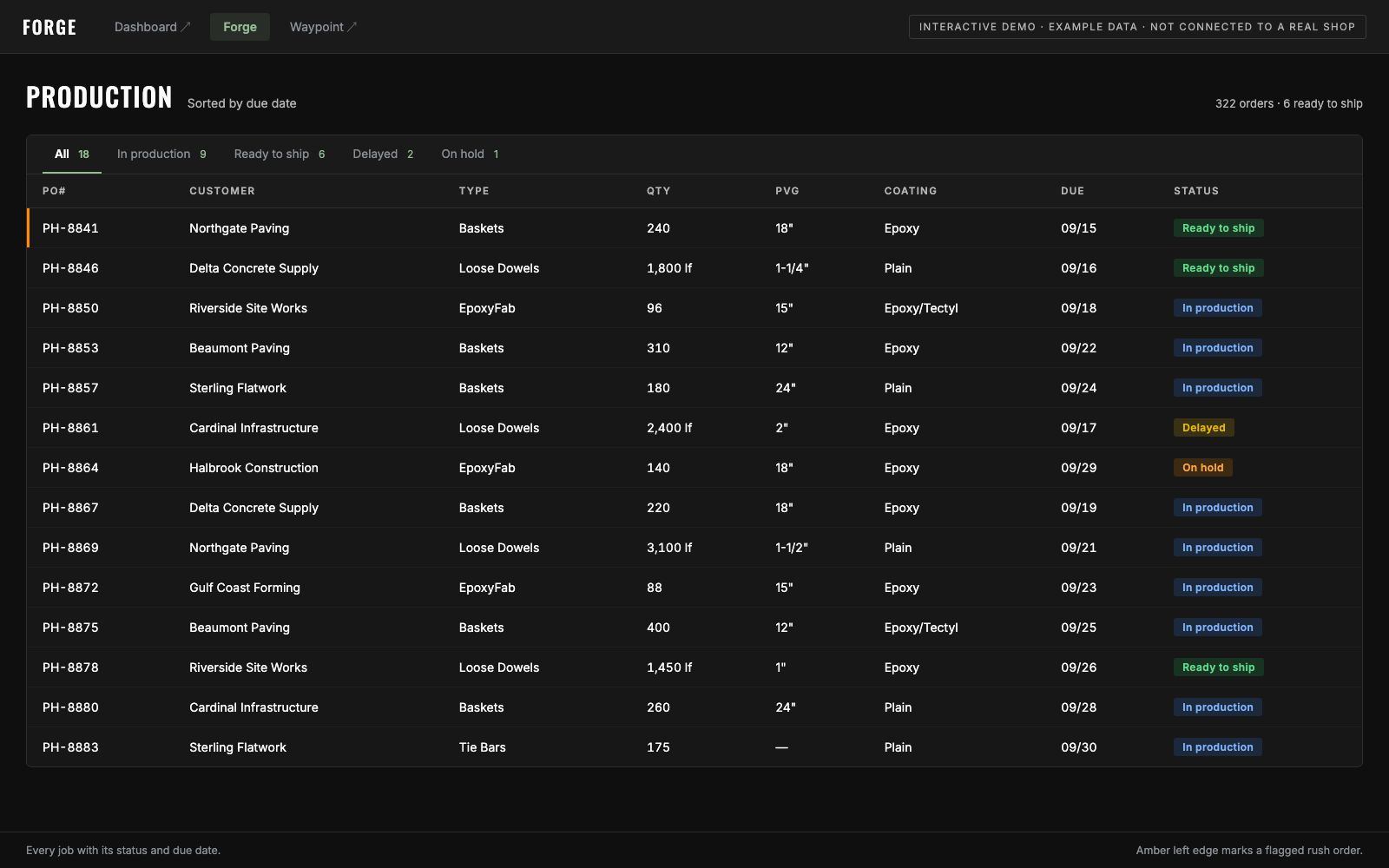Click Ready to ship badge for PH-8878
Viewport: 1389px width, 868px height.
(x=1218, y=667)
